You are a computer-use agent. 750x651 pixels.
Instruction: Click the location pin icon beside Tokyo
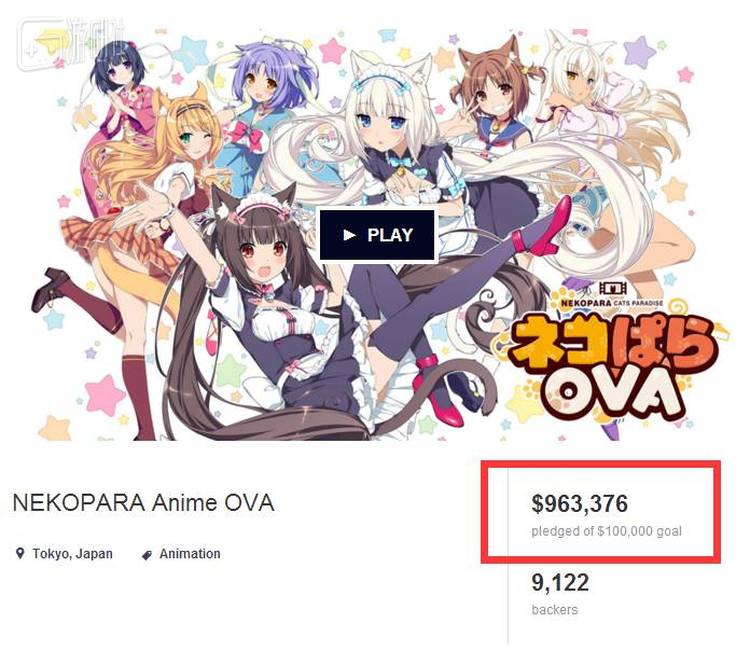[x=20, y=553]
